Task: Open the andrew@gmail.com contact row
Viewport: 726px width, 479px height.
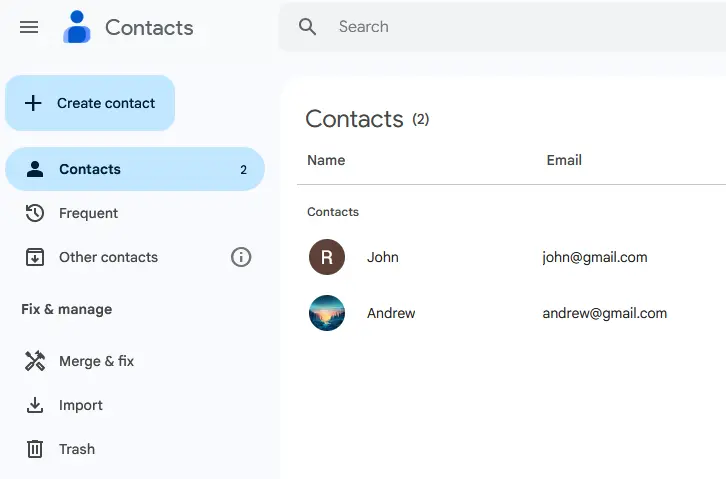Action: pyautogui.click(x=604, y=313)
